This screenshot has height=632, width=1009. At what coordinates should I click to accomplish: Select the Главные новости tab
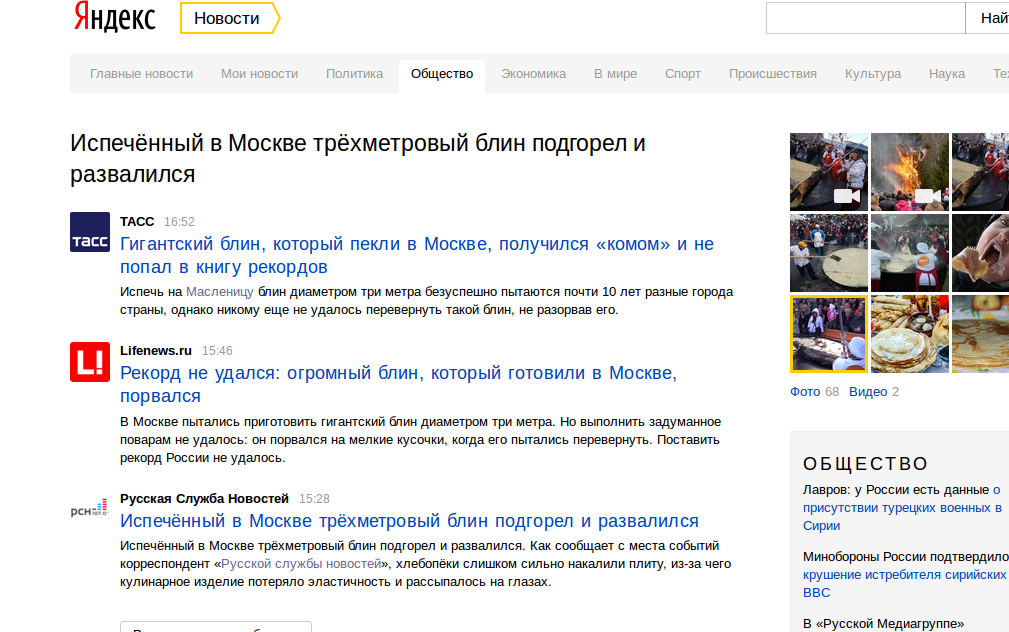[141, 74]
